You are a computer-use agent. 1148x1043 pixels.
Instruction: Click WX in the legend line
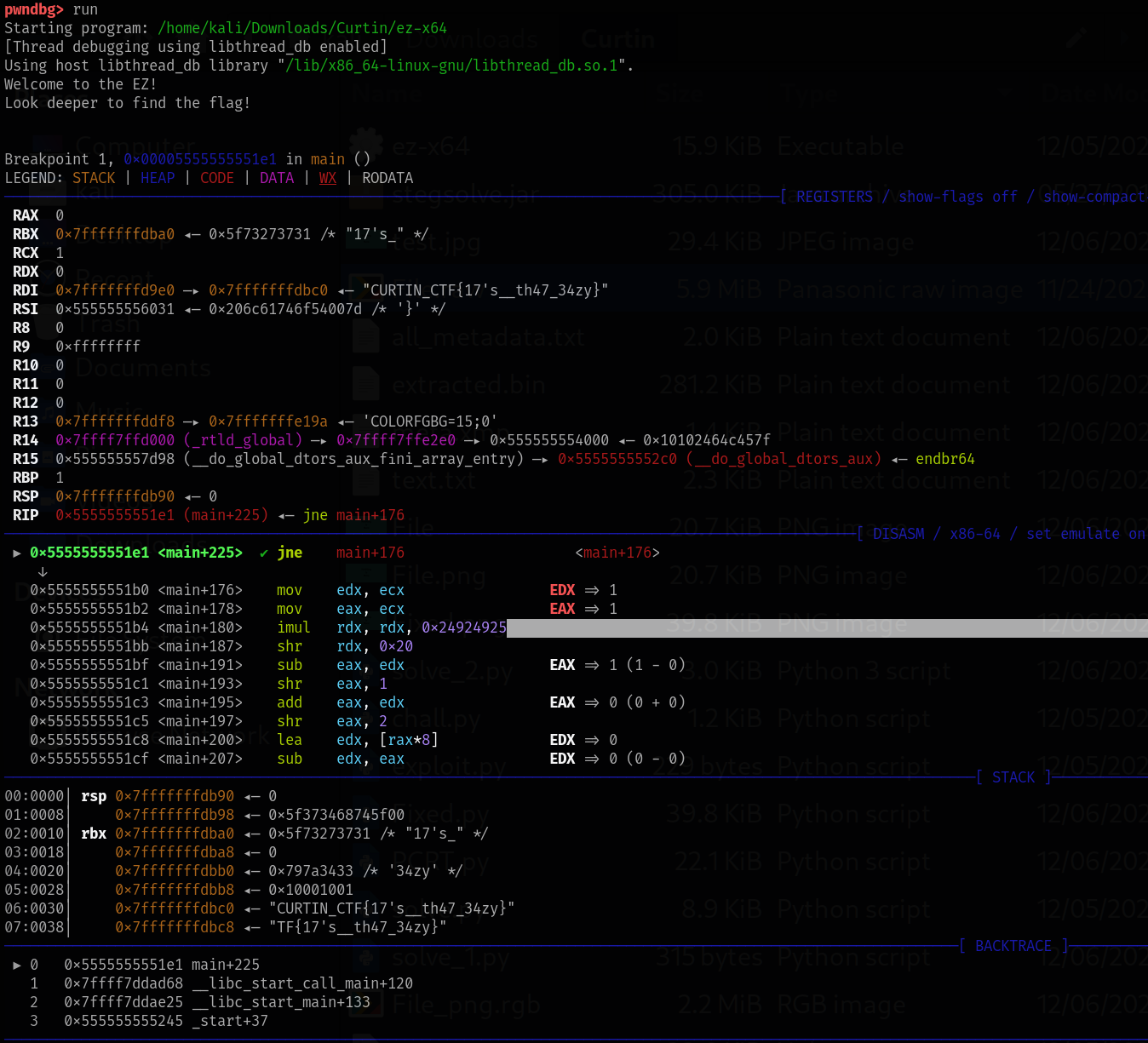click(x=328, y=178)
